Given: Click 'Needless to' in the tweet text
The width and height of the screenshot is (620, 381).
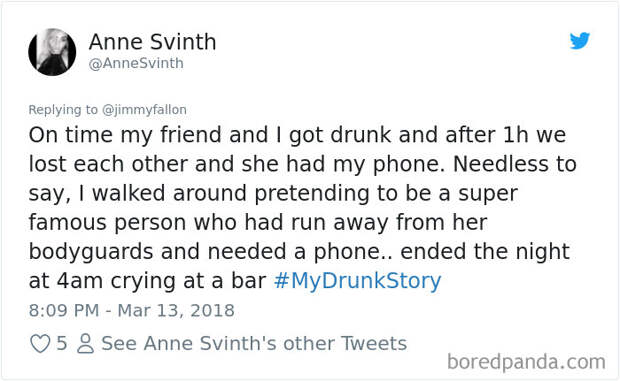Looking at the screenshot, I should [514, 164].
